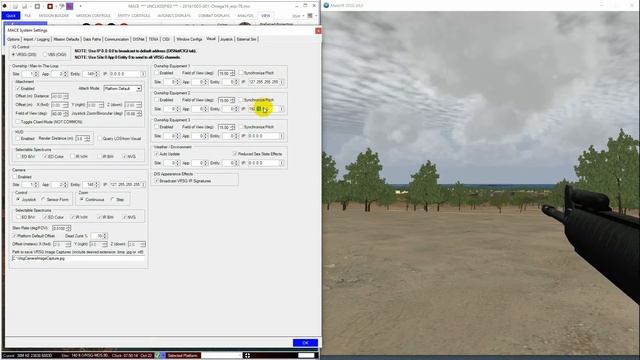The height and width of the screenshot is (360, 640).
Task: Switch to the Data Paths tab
Action: pos(92,39)
